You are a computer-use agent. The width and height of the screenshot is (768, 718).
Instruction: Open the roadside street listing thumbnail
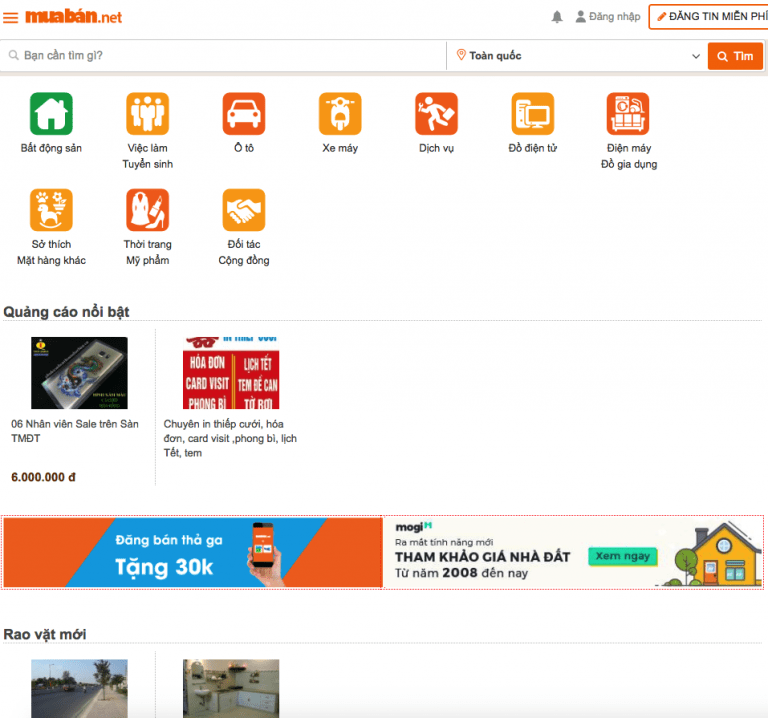tap(79, 688)
